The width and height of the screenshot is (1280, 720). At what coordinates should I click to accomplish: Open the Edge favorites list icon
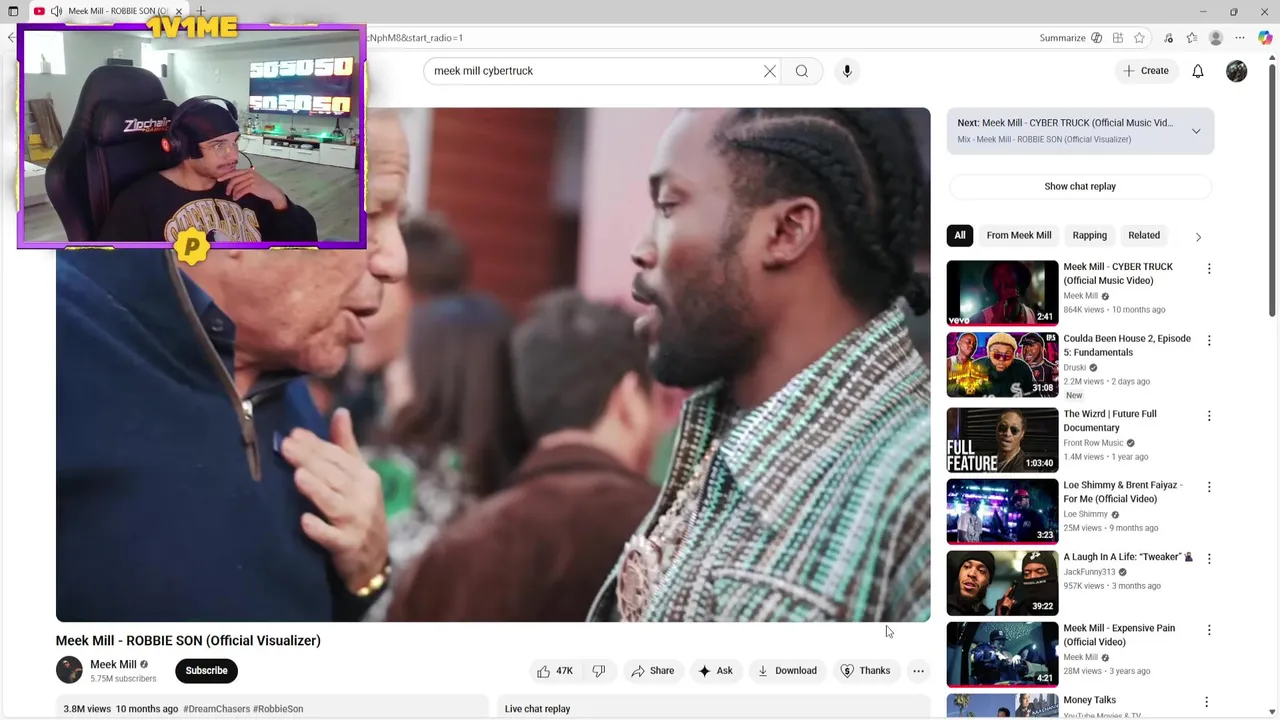pyautogui.click(x=1192, y=38)
